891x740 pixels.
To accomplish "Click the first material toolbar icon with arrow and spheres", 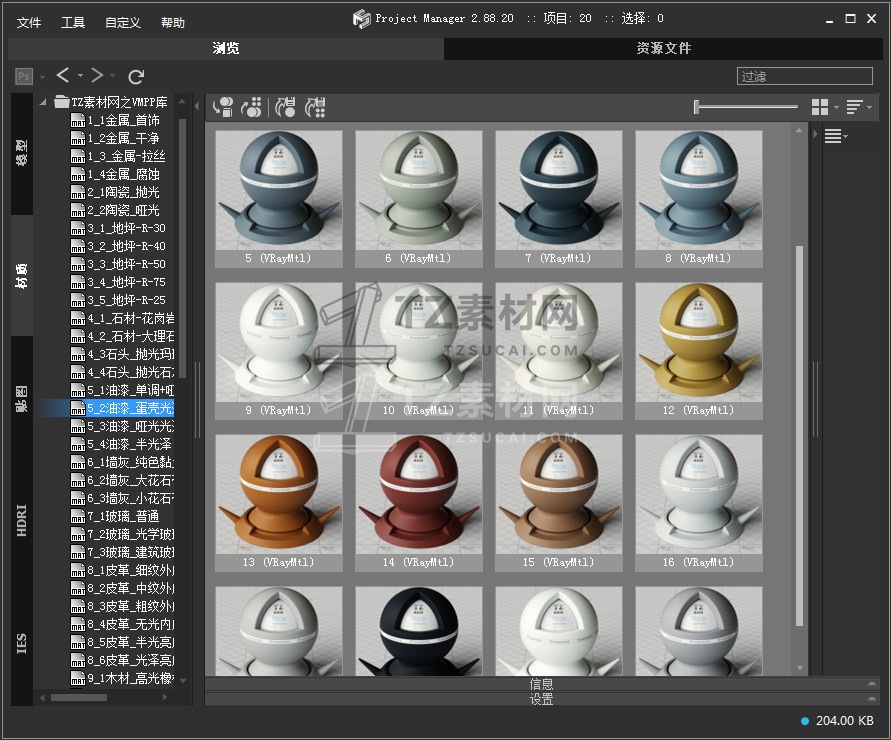I will pos(223,107).
